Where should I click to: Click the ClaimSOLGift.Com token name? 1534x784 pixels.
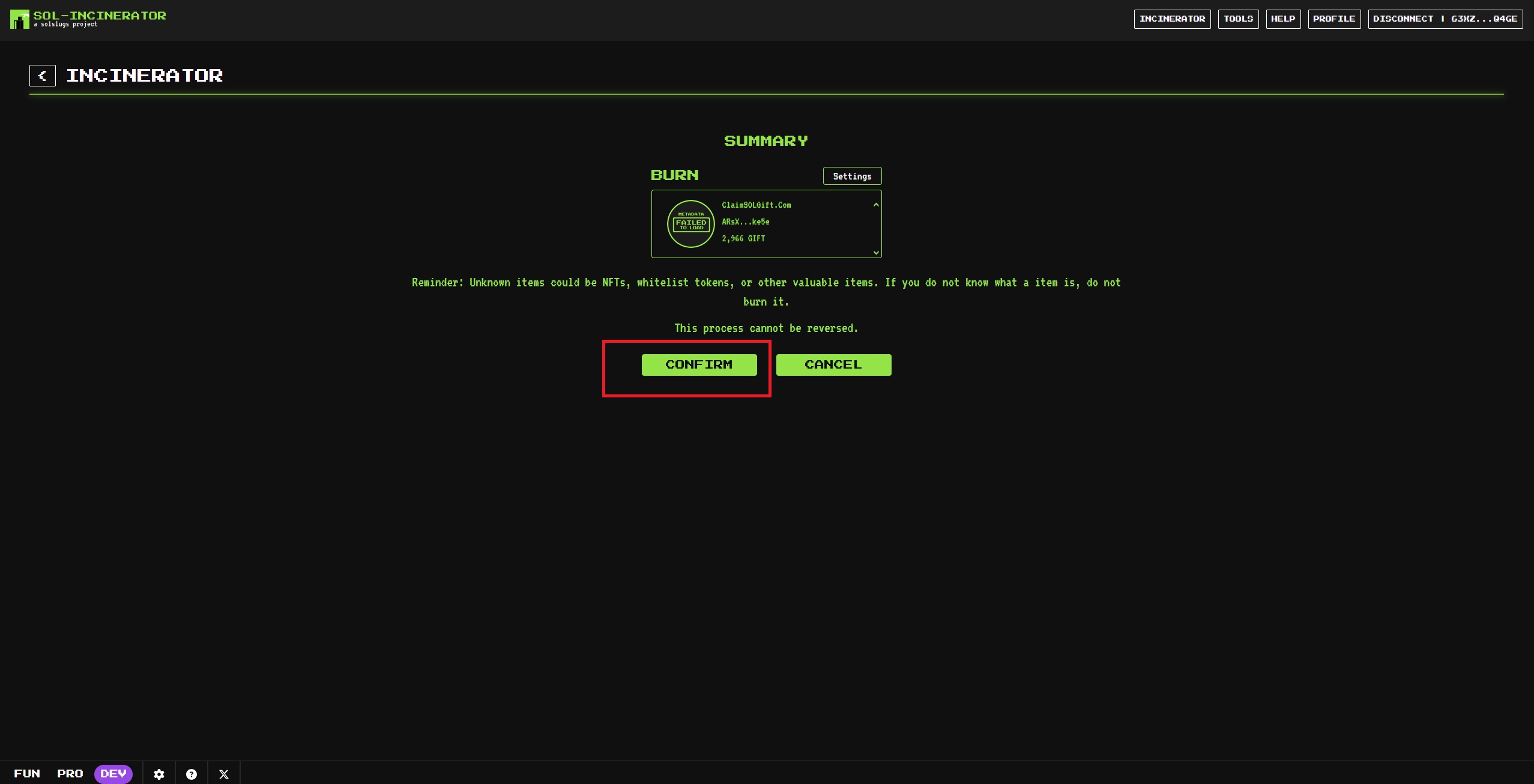(x=756, y=205)
